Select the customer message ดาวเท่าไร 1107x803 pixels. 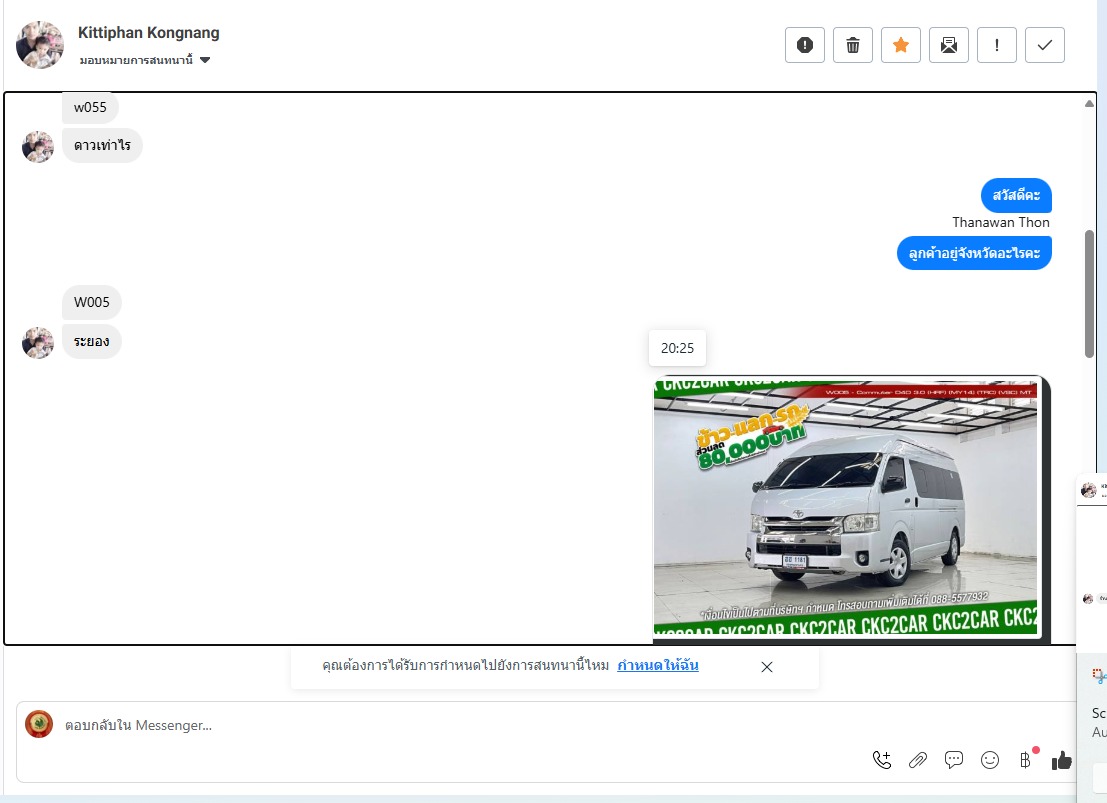tap(102, 145)
